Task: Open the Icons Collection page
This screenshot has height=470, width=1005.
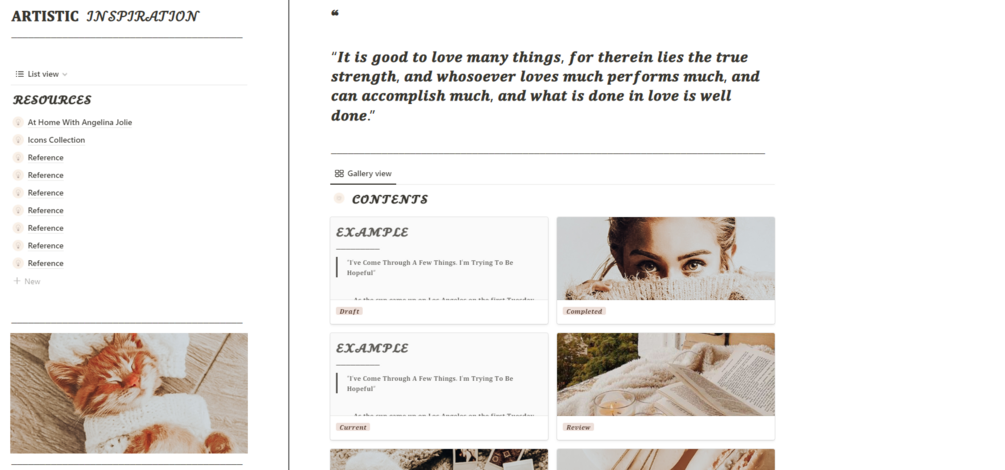Action: coord(56,140)
